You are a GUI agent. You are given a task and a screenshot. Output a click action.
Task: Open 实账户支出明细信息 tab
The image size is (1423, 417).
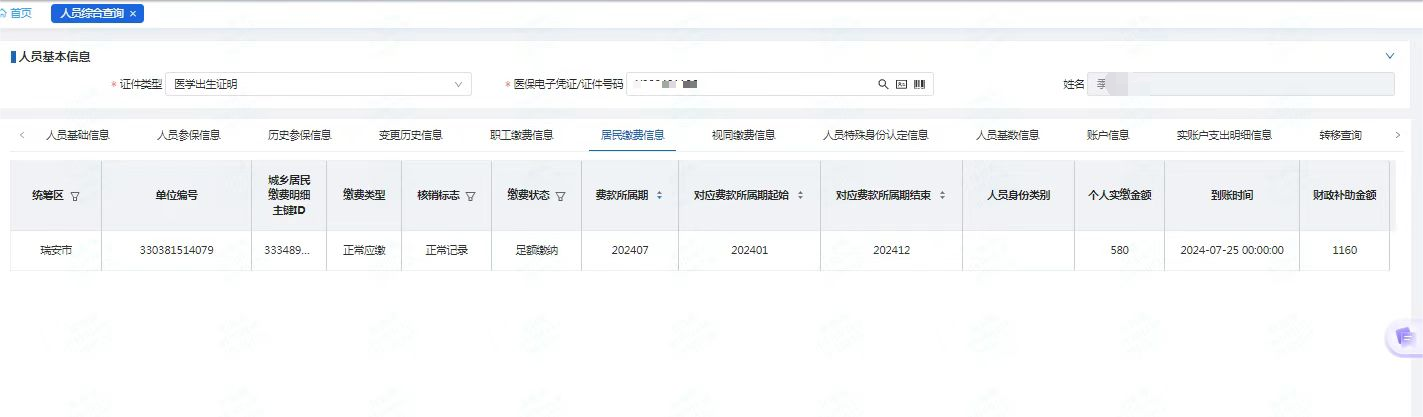(1224, 135)
